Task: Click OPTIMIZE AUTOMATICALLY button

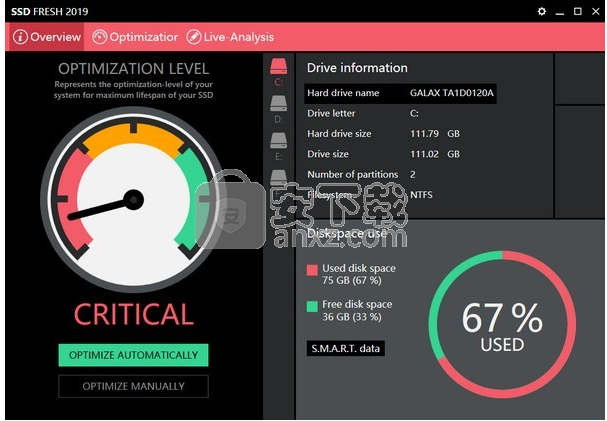Action: (x=134, y=355)
